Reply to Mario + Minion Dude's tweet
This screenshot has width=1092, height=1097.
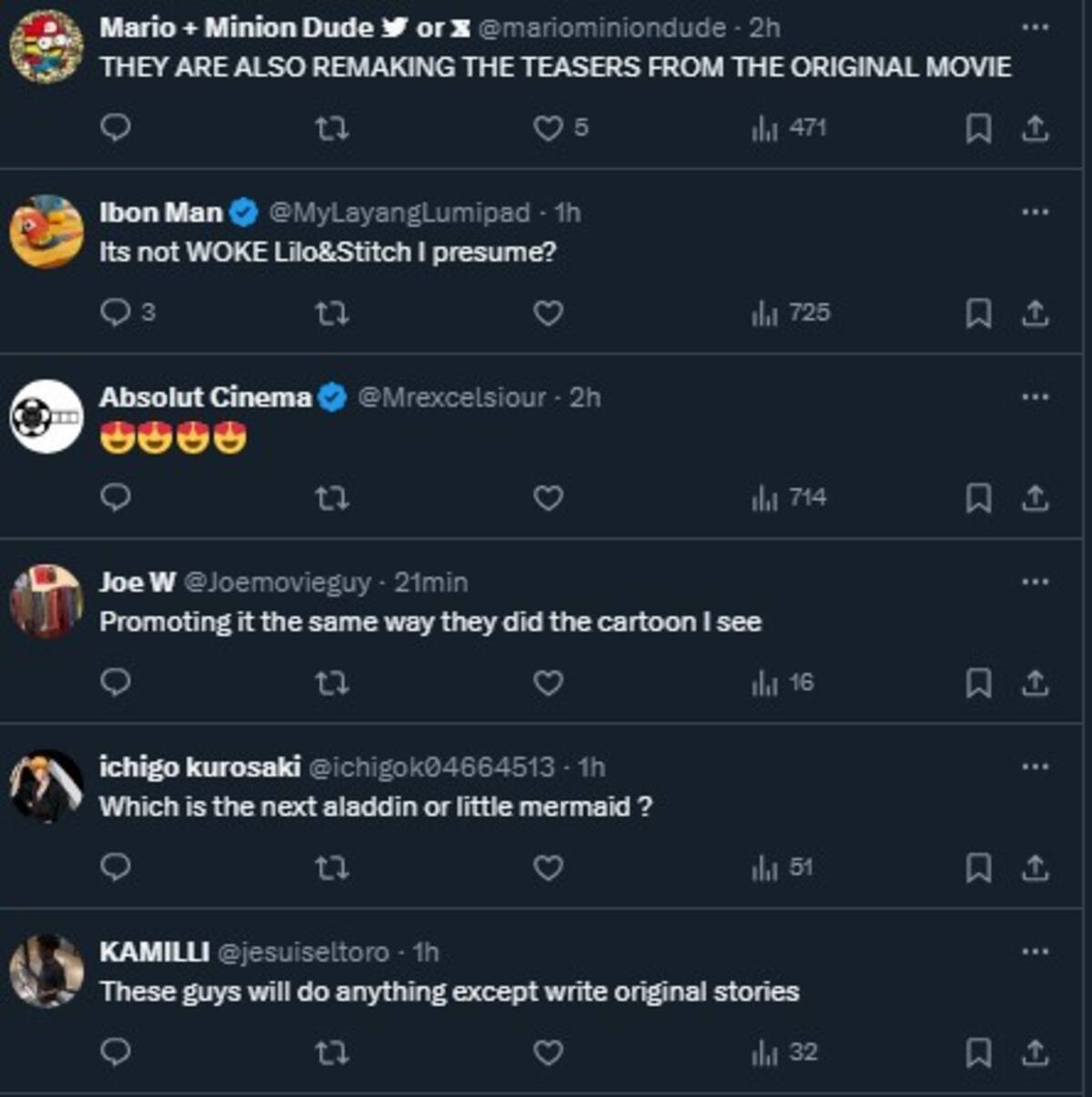pyautogui.click(x=116, y=128)
